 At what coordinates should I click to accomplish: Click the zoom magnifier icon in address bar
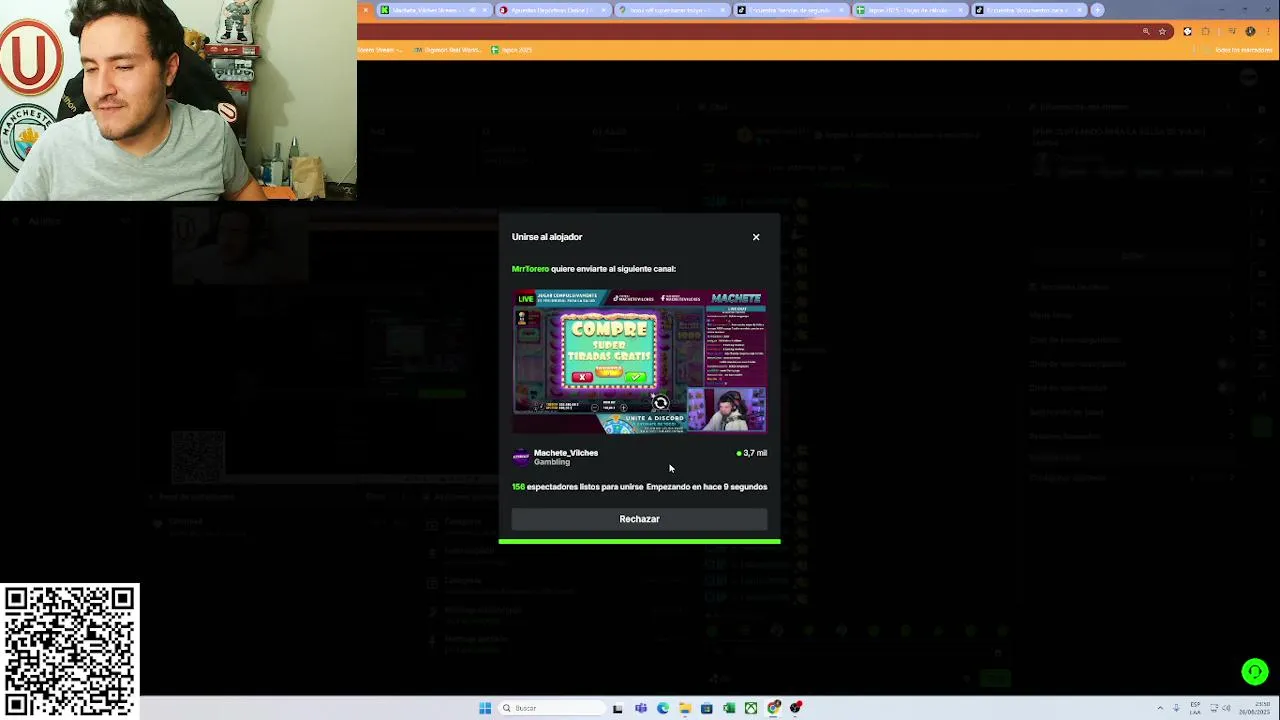[x=1146, y=32]
